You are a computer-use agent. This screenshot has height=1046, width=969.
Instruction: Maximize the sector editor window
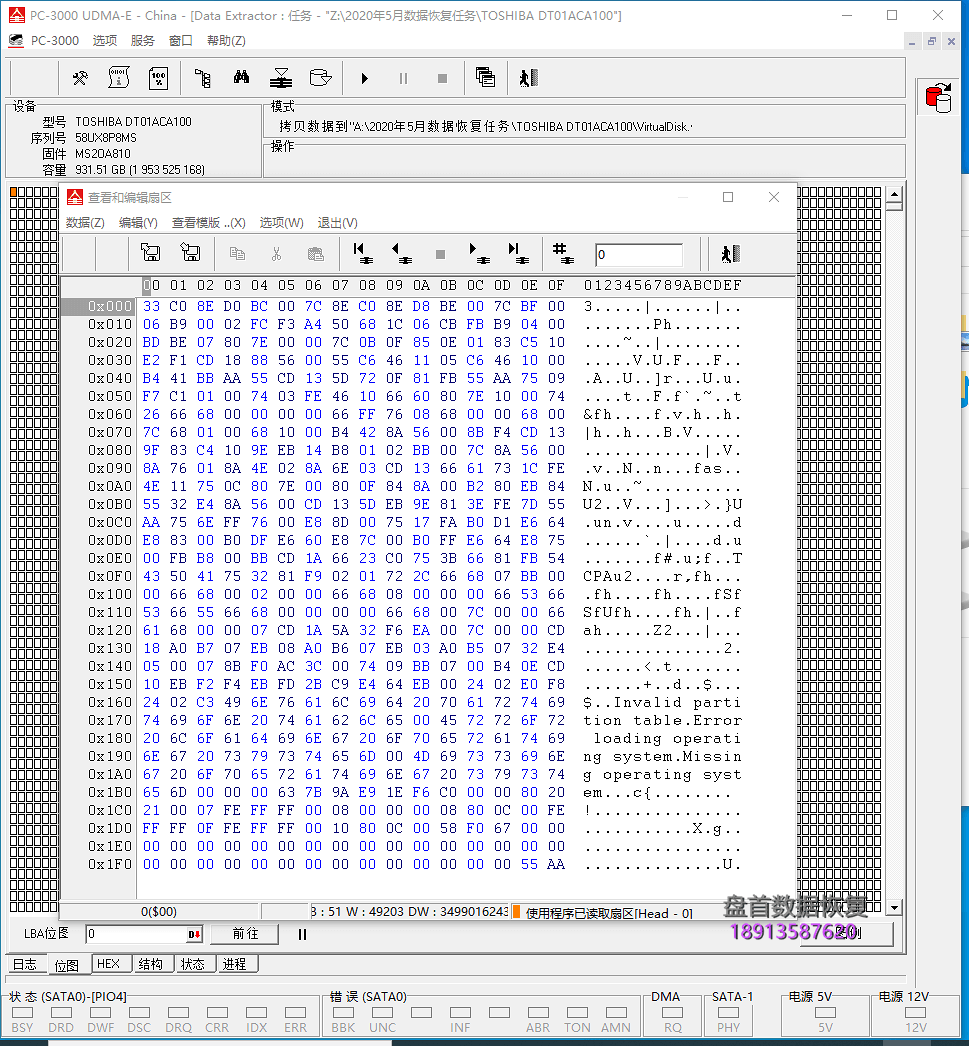[728, 197]
